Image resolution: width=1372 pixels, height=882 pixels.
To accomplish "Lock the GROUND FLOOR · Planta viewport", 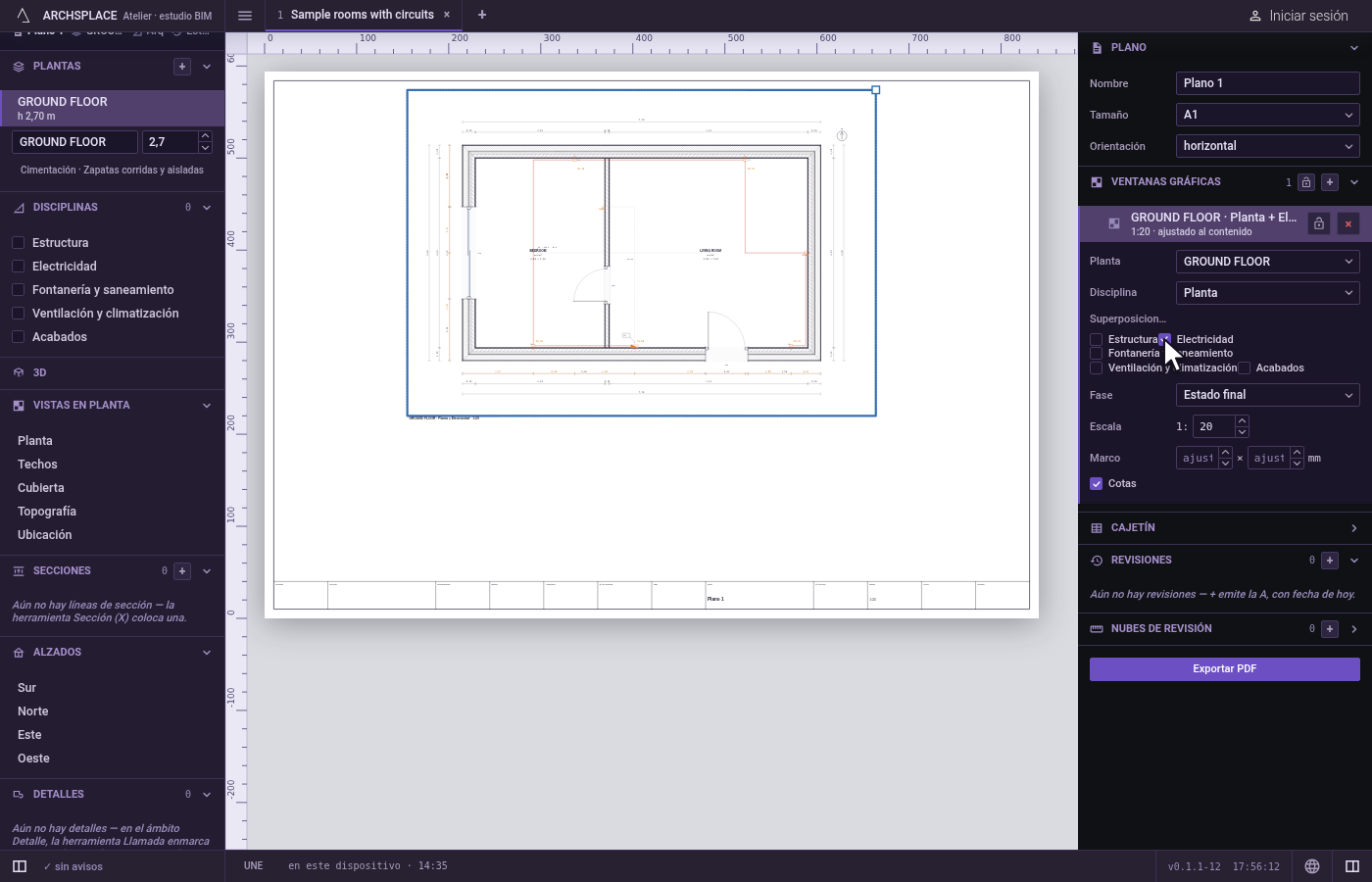I will pos(1319,223).
